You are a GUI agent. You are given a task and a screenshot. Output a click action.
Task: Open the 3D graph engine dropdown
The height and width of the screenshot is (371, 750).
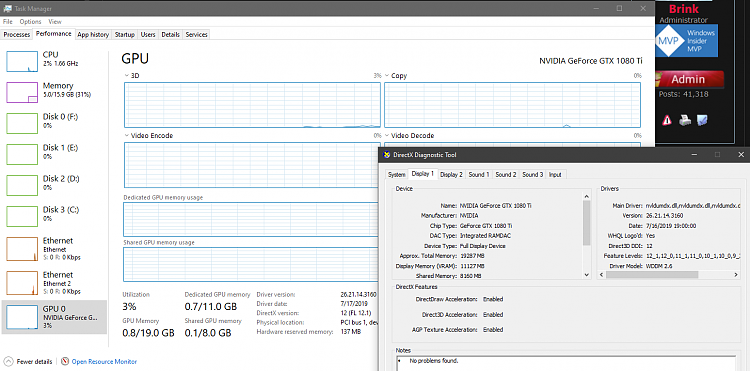coord(126,76)
